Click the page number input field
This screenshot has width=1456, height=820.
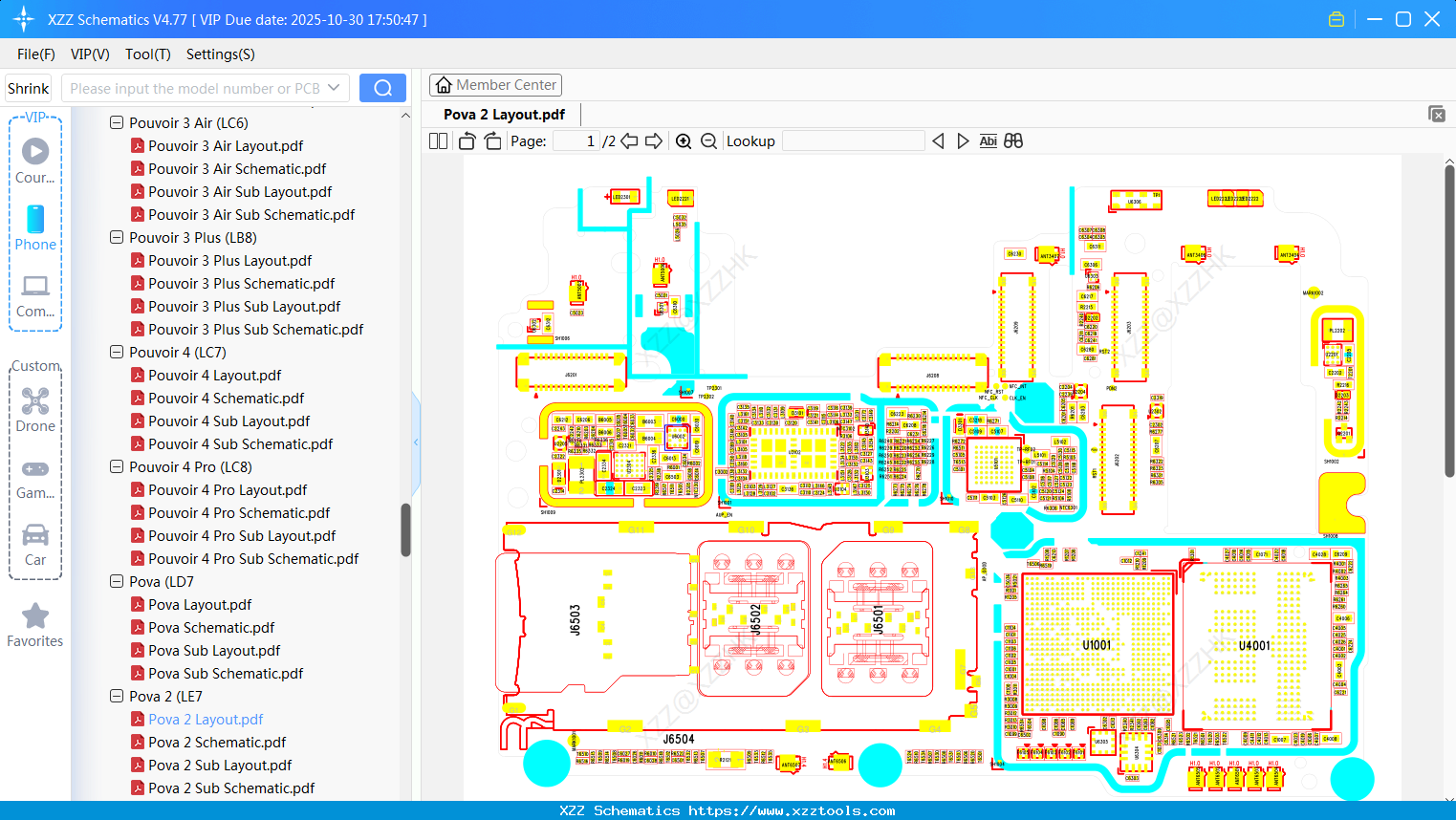(x=575, y=140)
